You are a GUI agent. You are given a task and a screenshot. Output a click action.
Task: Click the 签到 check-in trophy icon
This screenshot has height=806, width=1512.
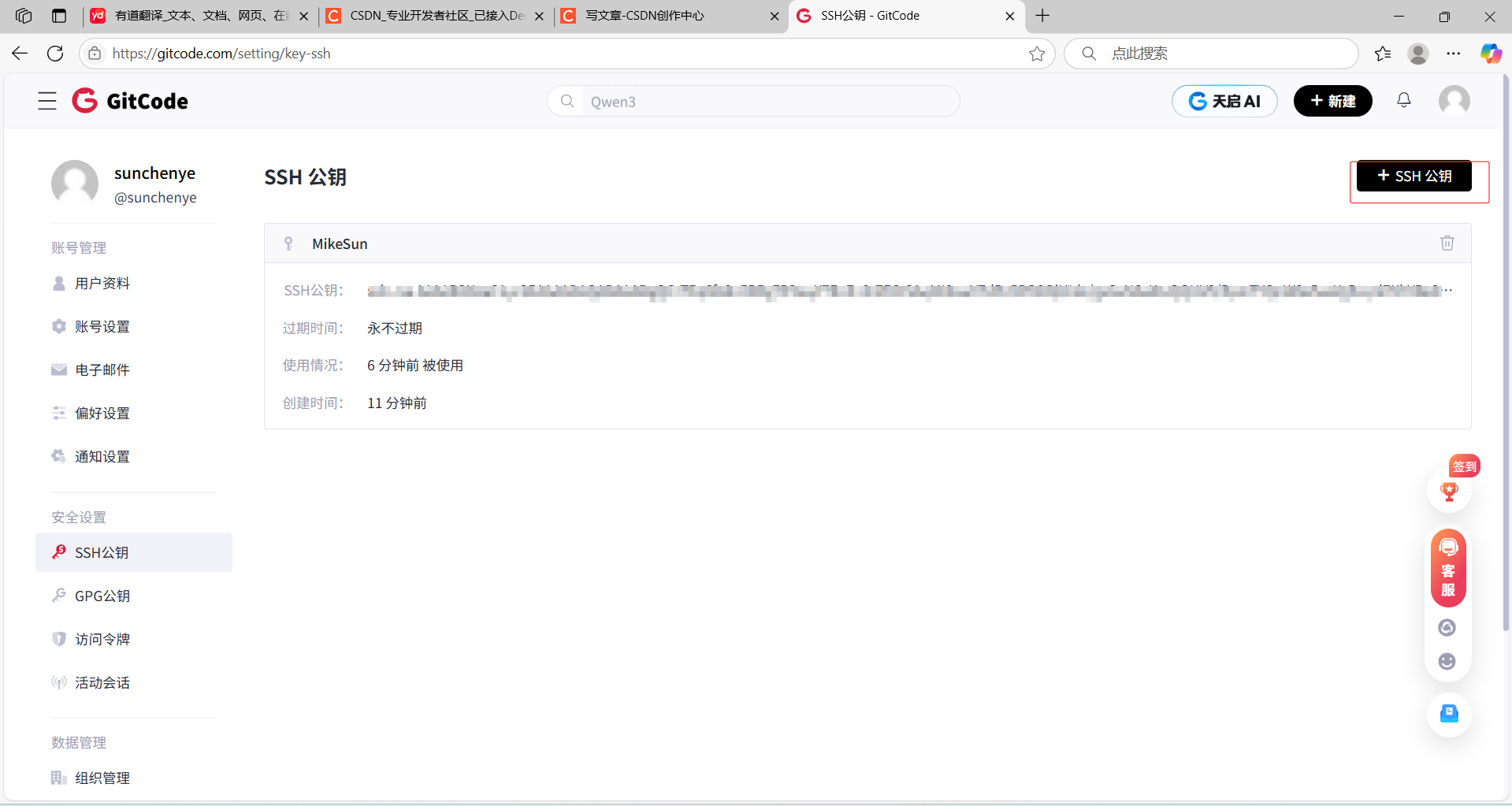point(1448,491)
